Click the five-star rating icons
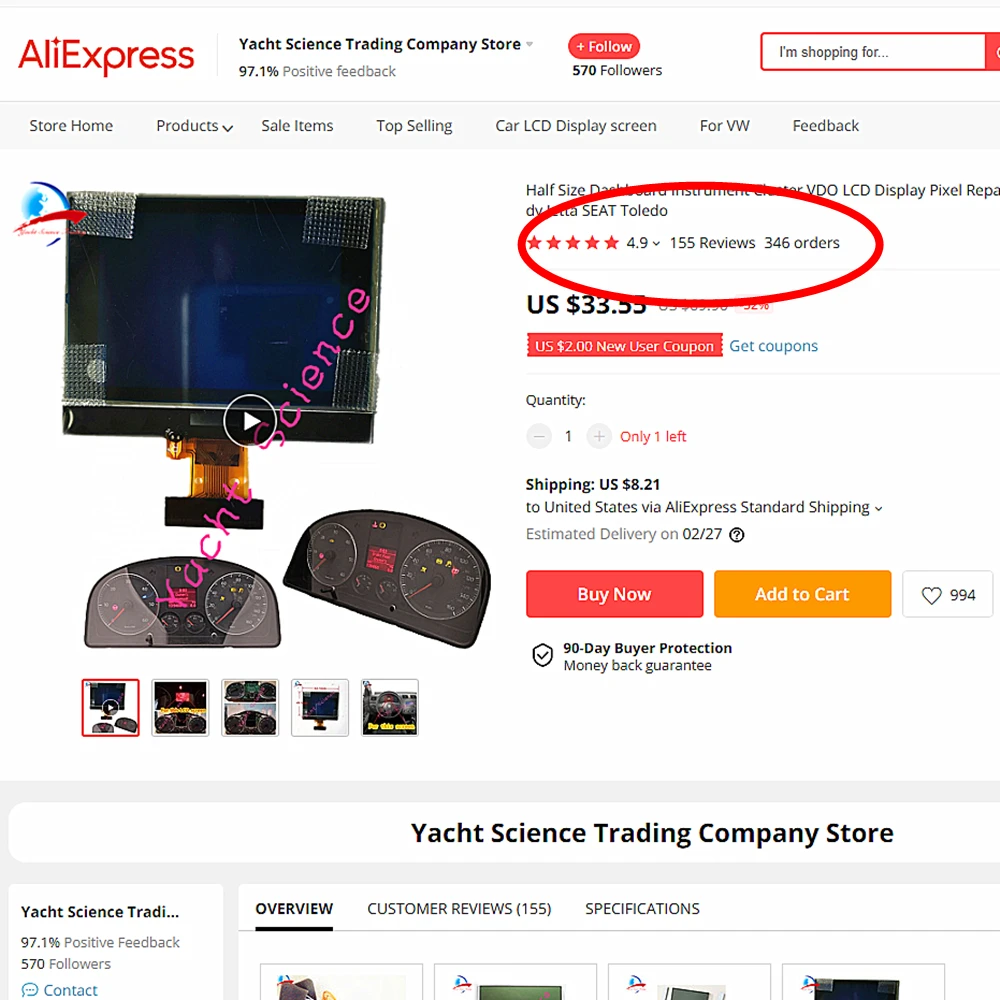 coord(573,242)
